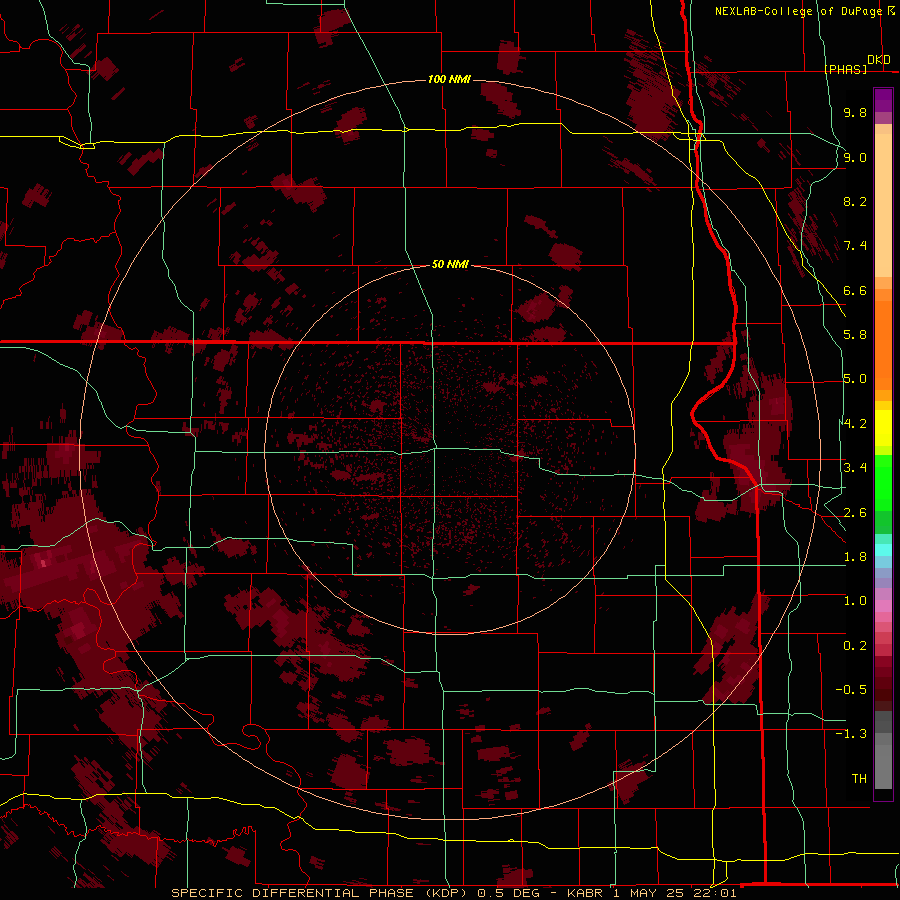Image resolution: width=900 pixels, height=900 pixels.
Task: Pick the cyan segment of the color bar
Action: pos(883,550)
